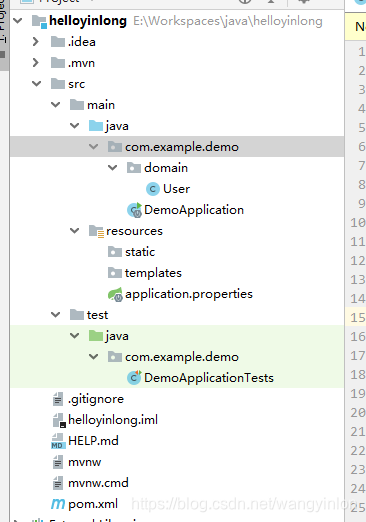The height and width of the screenshot is (522, 366).
Task: Click the mvnw file icon
Action: pyautogui.click(x=58, y=462)
